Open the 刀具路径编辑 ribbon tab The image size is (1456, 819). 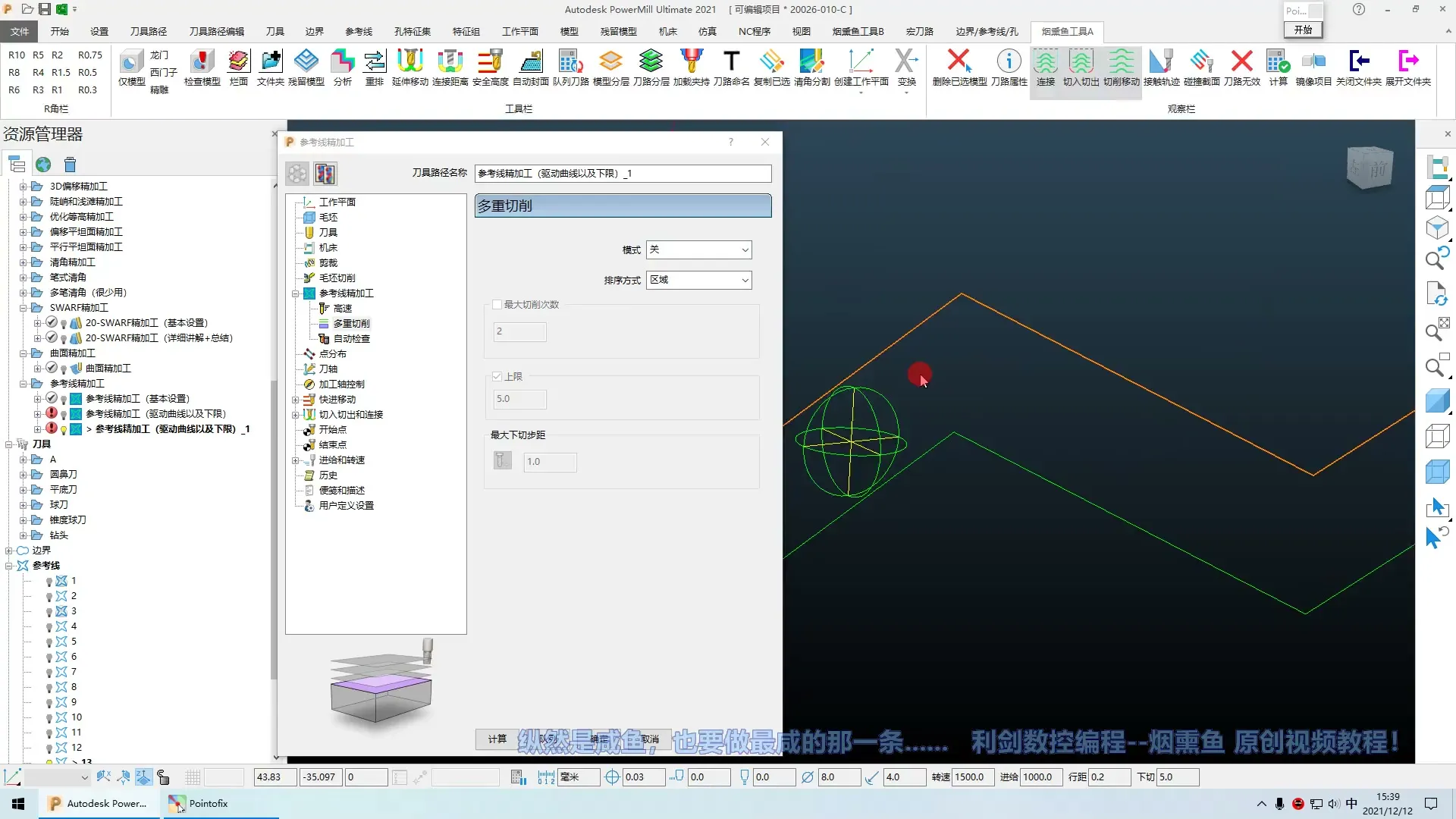click(216, 31)
